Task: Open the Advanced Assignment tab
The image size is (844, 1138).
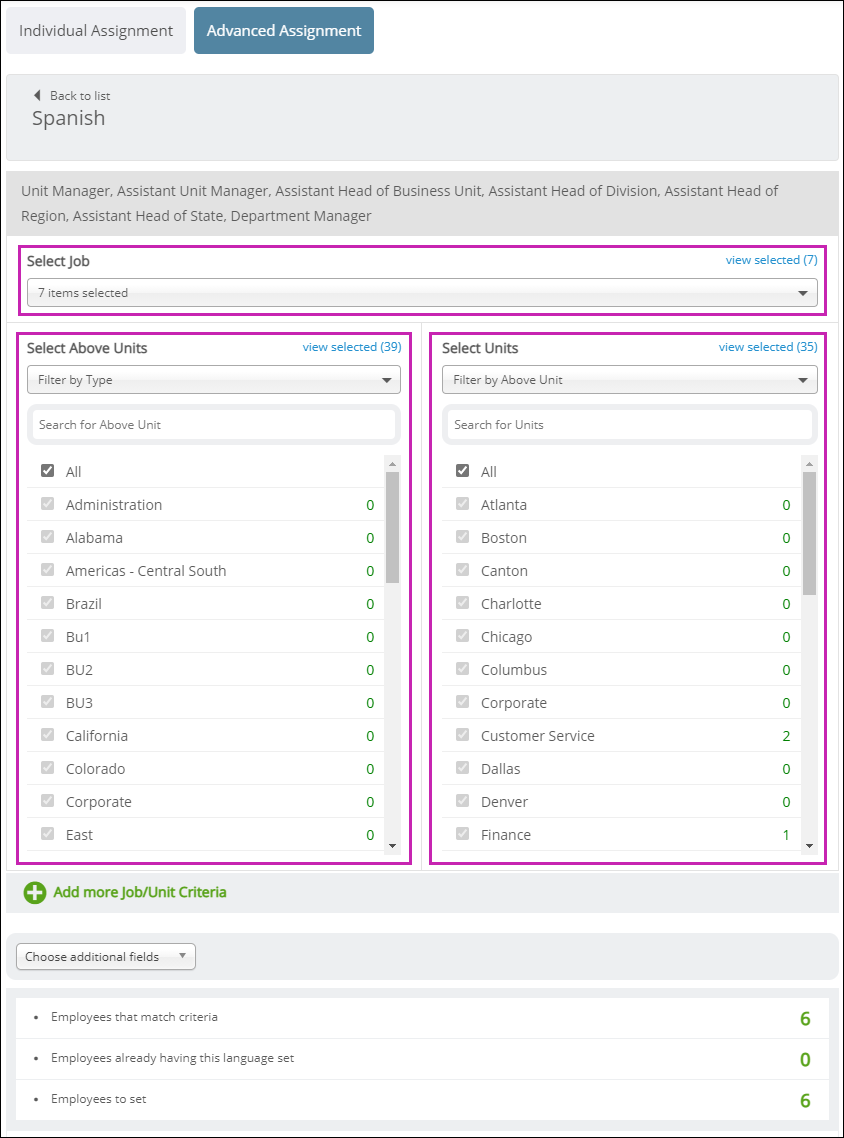Action: point(284,30)
